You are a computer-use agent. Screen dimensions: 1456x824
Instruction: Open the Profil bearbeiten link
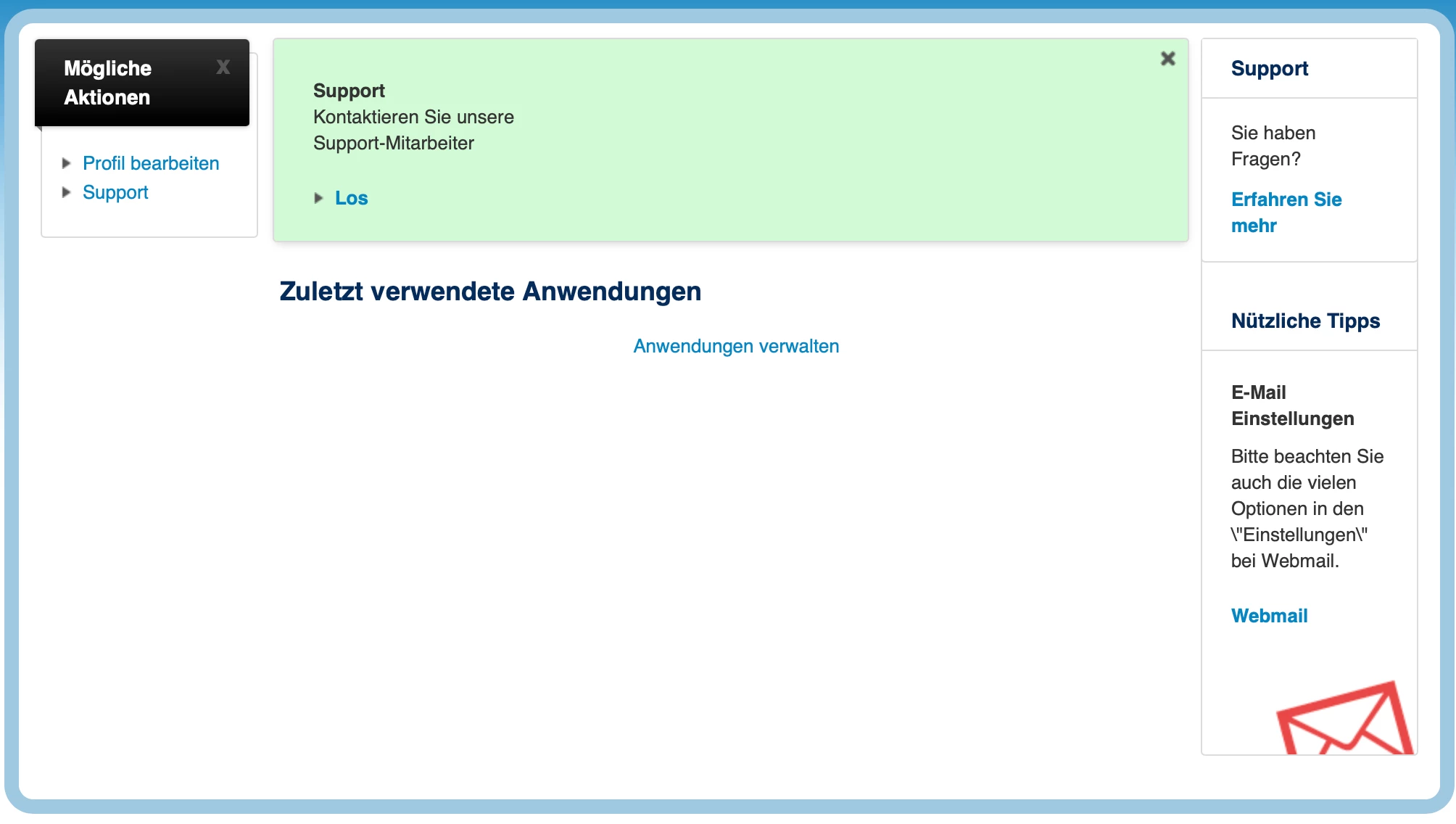tap(151, 163)
